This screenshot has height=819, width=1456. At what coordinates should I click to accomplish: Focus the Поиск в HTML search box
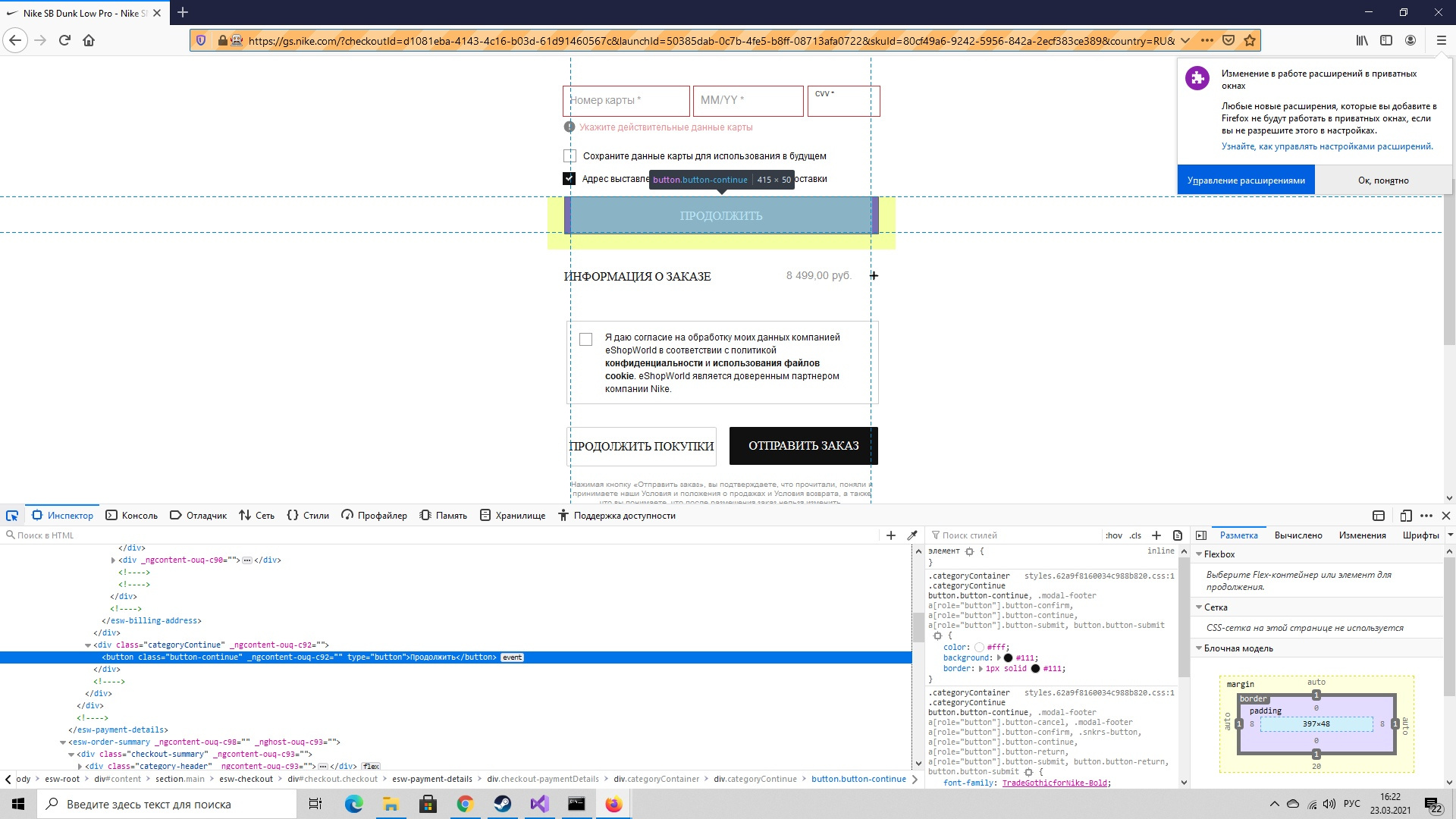click(440, 535)
